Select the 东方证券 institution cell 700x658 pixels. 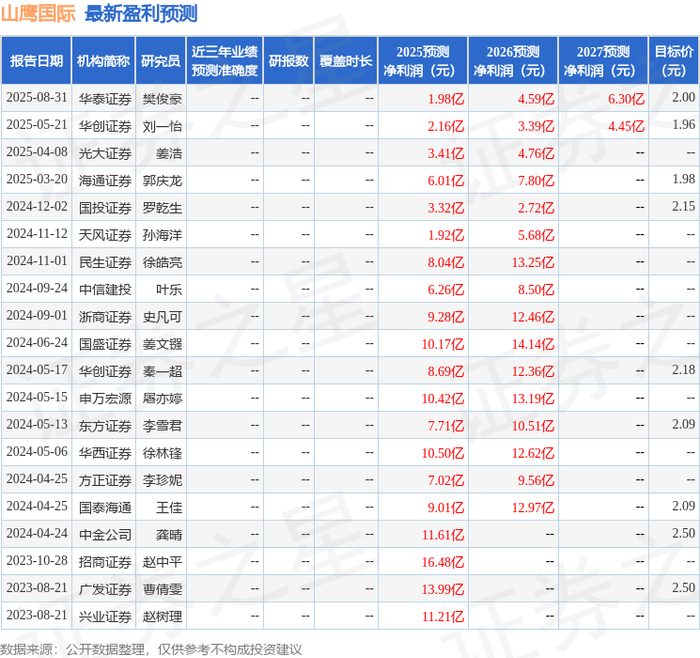pyautogui.click(x=105, y=425)
